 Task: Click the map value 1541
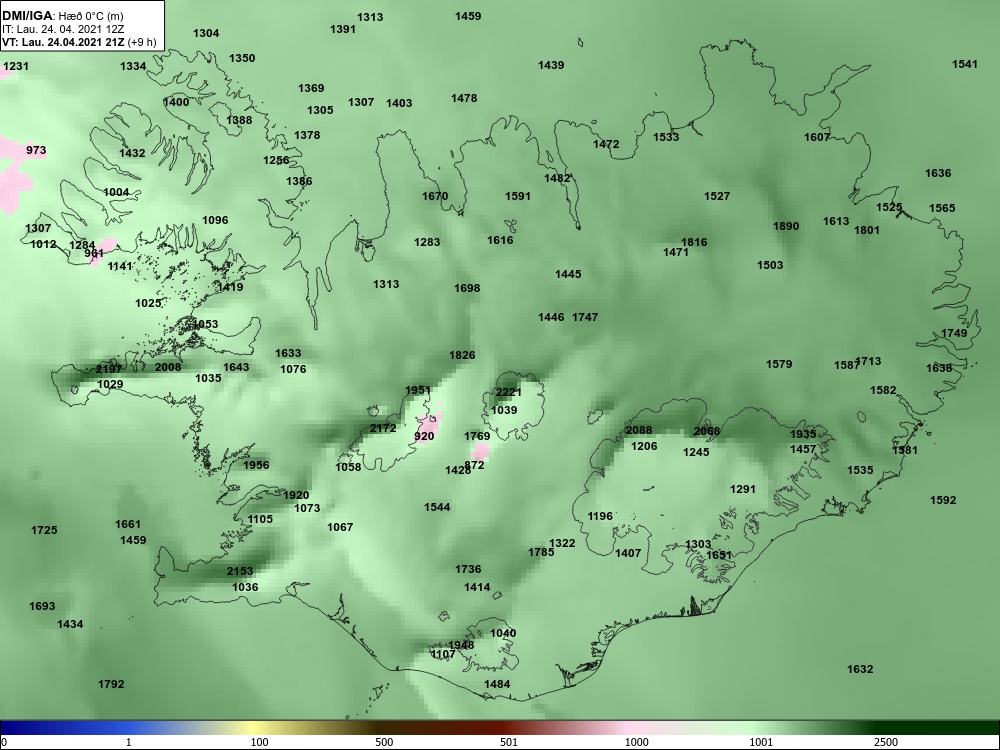click(964, 64)
